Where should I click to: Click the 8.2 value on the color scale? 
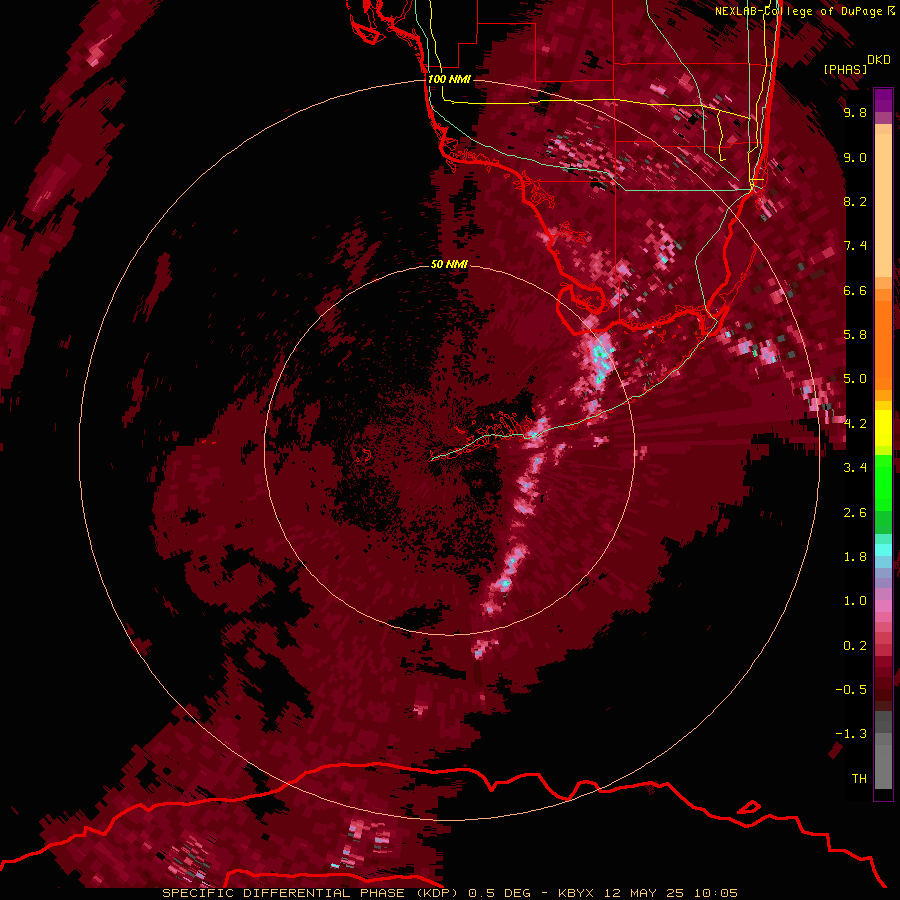tap(855, 201)
